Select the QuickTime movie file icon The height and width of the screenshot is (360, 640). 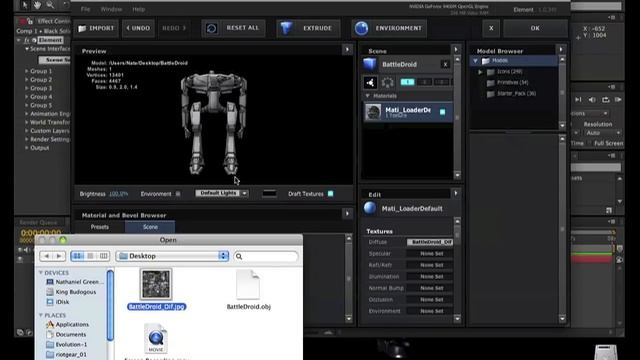point(156,338)
